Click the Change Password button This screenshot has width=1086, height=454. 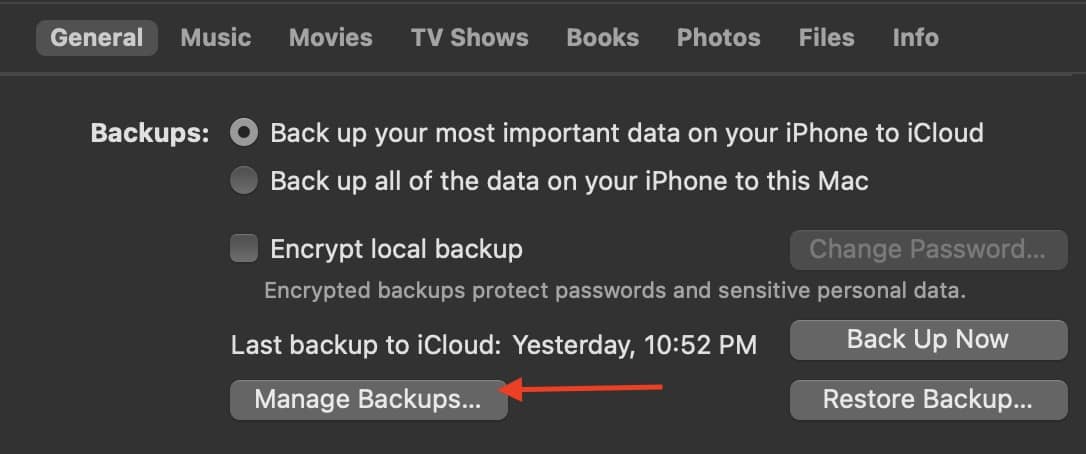[x=928, y=249]
